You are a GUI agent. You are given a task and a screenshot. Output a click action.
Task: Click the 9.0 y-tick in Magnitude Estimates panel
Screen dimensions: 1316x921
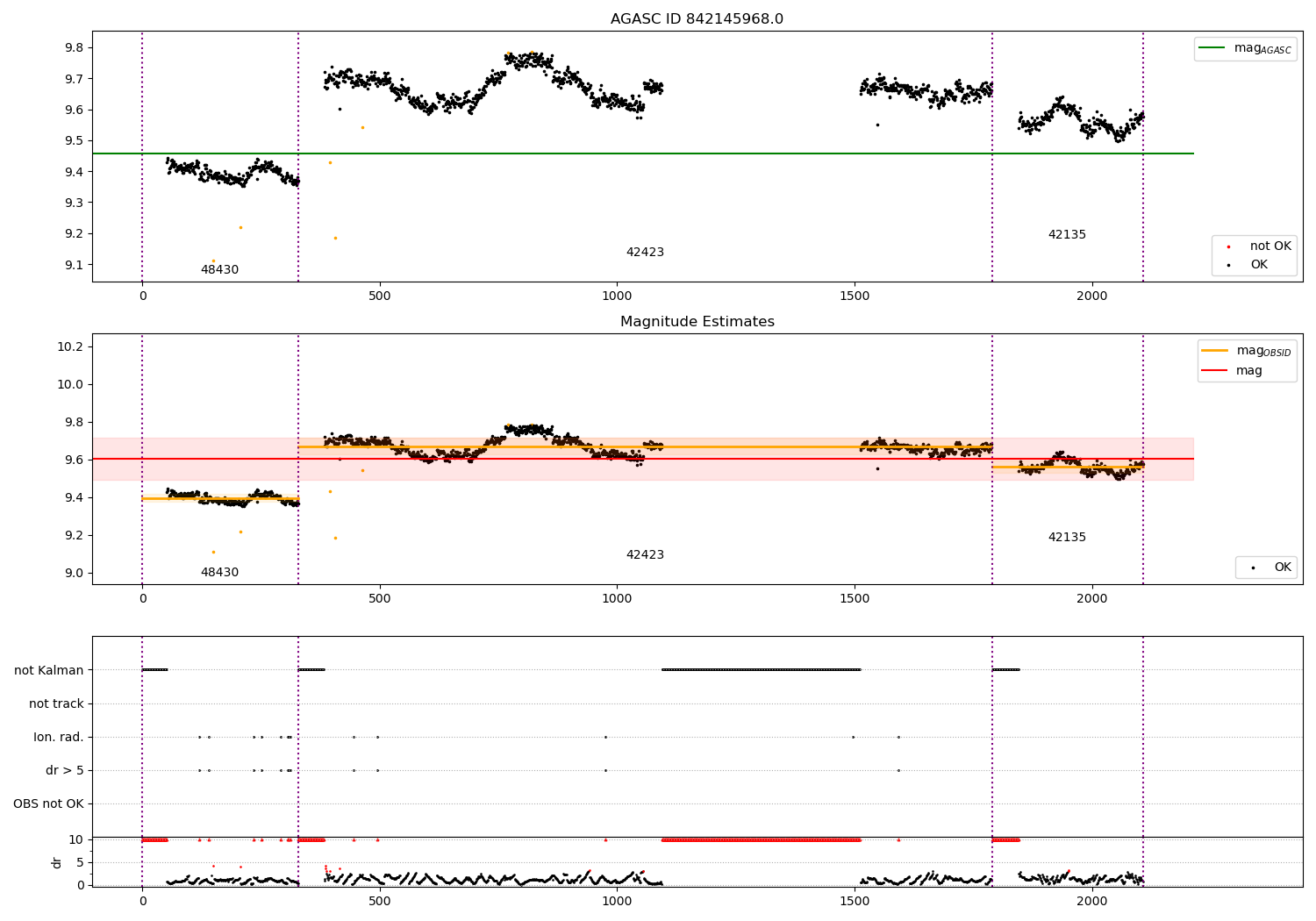tap(75, 574)
